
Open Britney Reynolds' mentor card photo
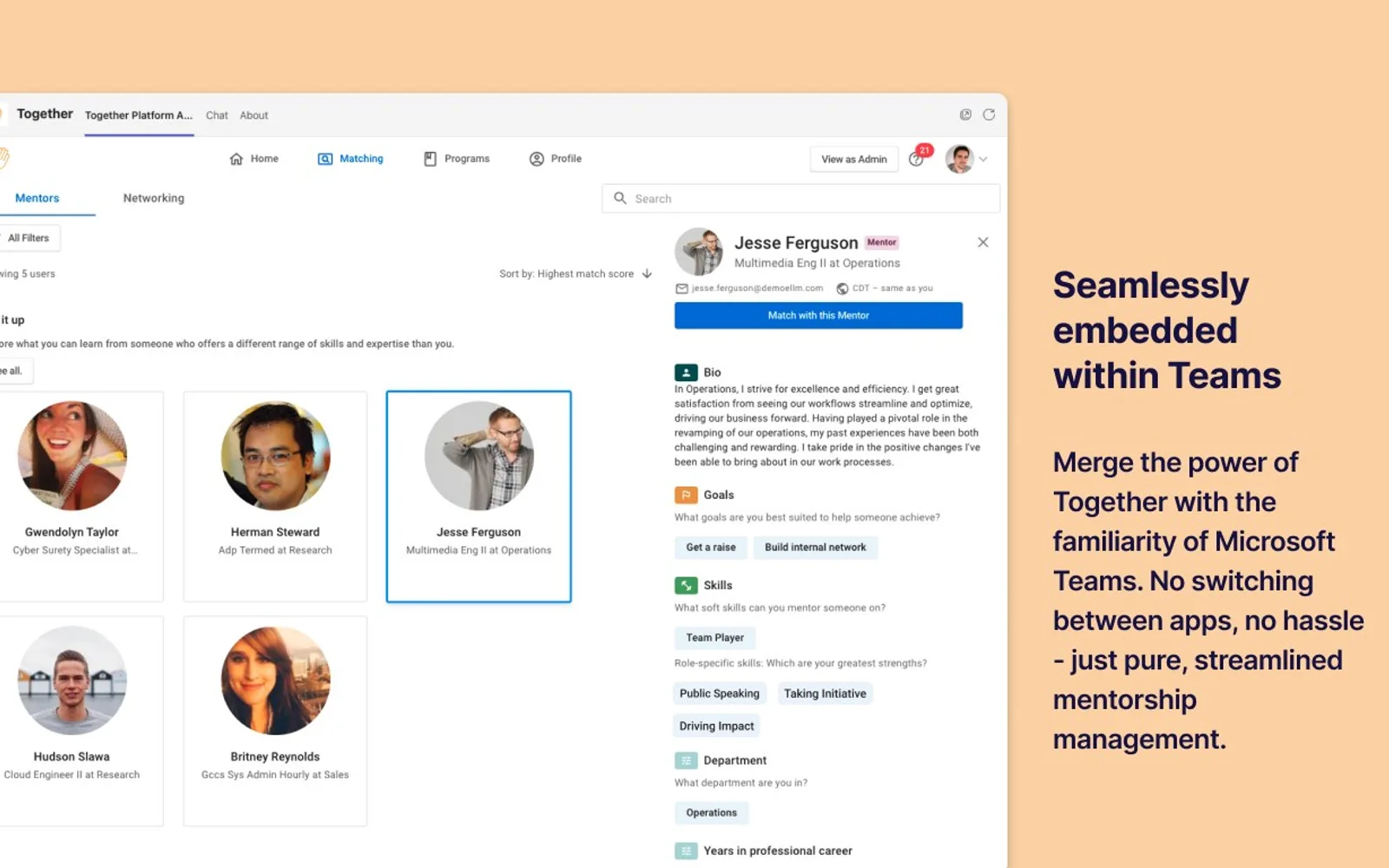tap(275, 681)
